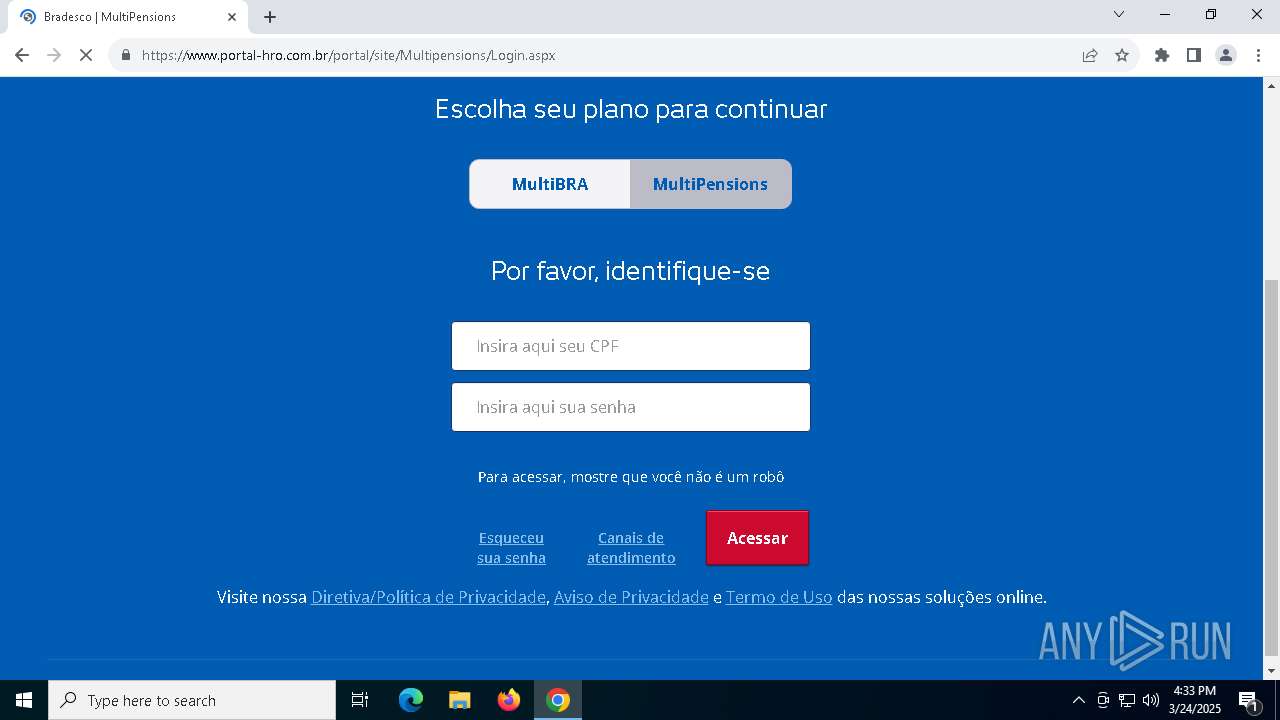Open the Extensions puzzle icon
The image size is (1280, 720).
coord(1162,55)
